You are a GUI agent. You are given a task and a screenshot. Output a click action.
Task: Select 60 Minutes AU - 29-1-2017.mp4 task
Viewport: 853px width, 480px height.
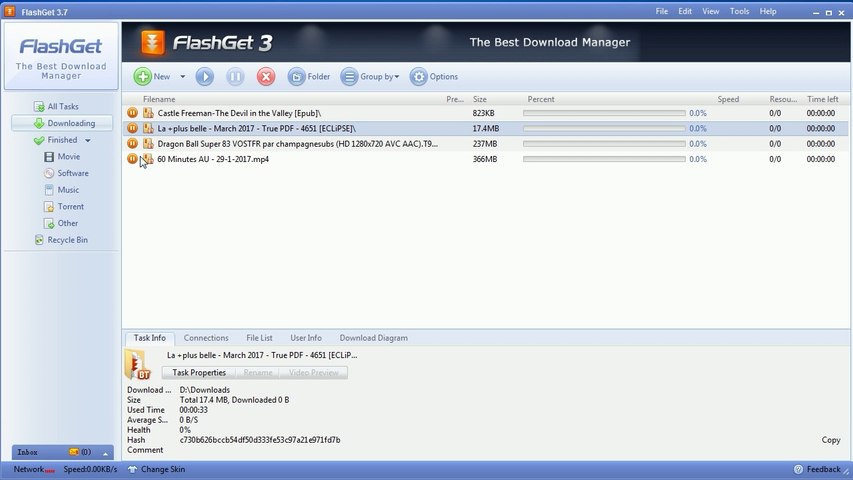(x=213, y=159)
